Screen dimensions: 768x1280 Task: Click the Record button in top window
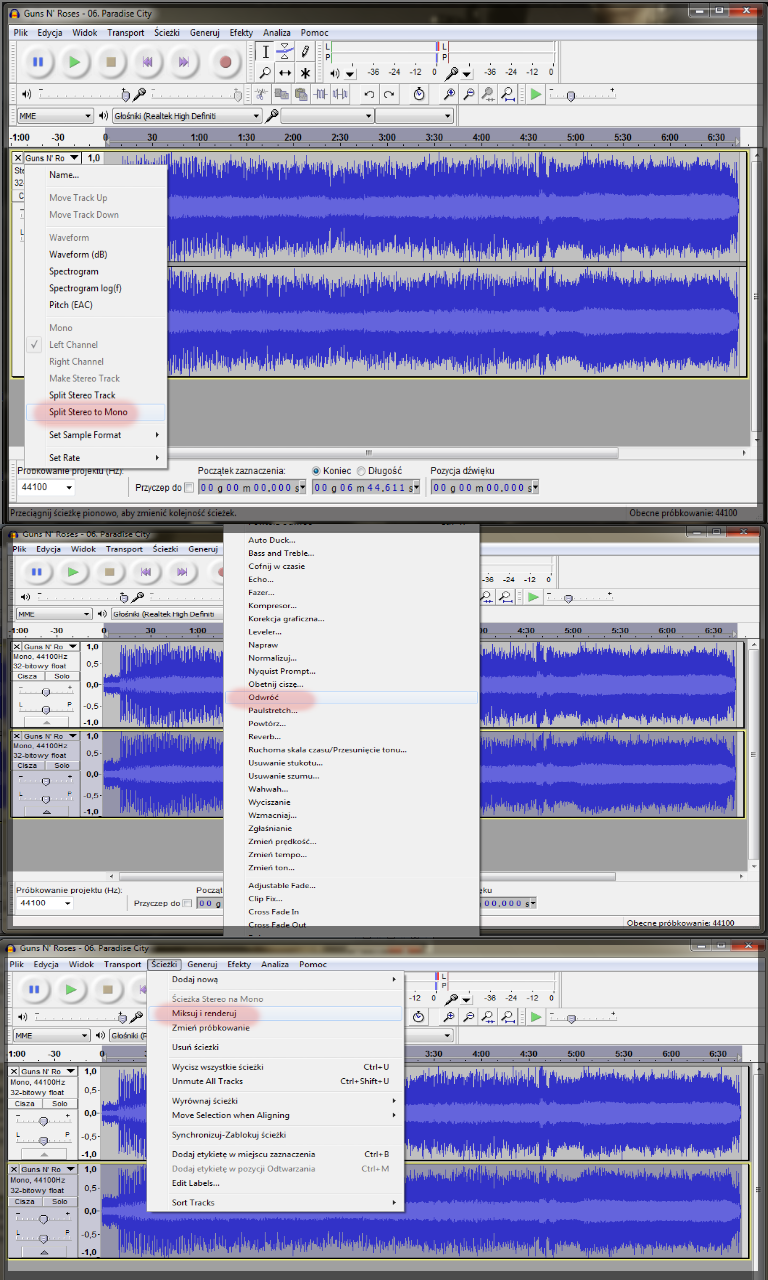(225, 62)
